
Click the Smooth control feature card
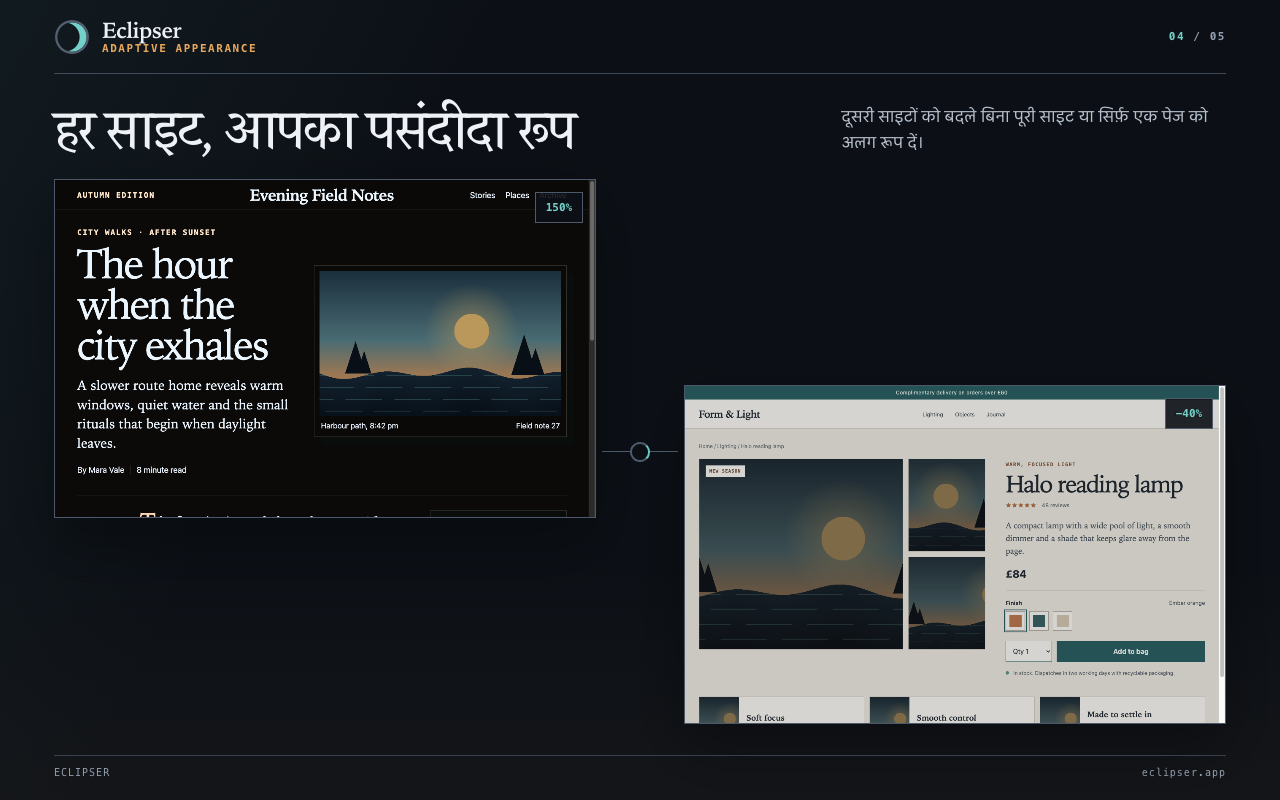click(952, 710)
